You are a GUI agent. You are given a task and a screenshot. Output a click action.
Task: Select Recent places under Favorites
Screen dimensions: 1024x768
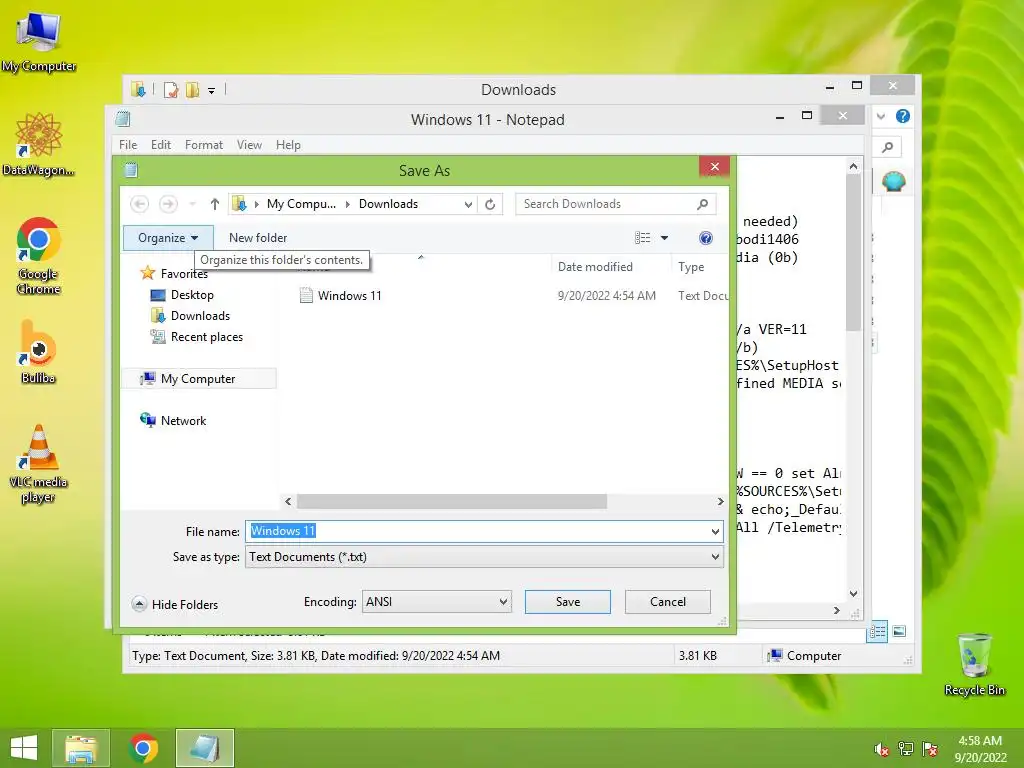[206, 337]
